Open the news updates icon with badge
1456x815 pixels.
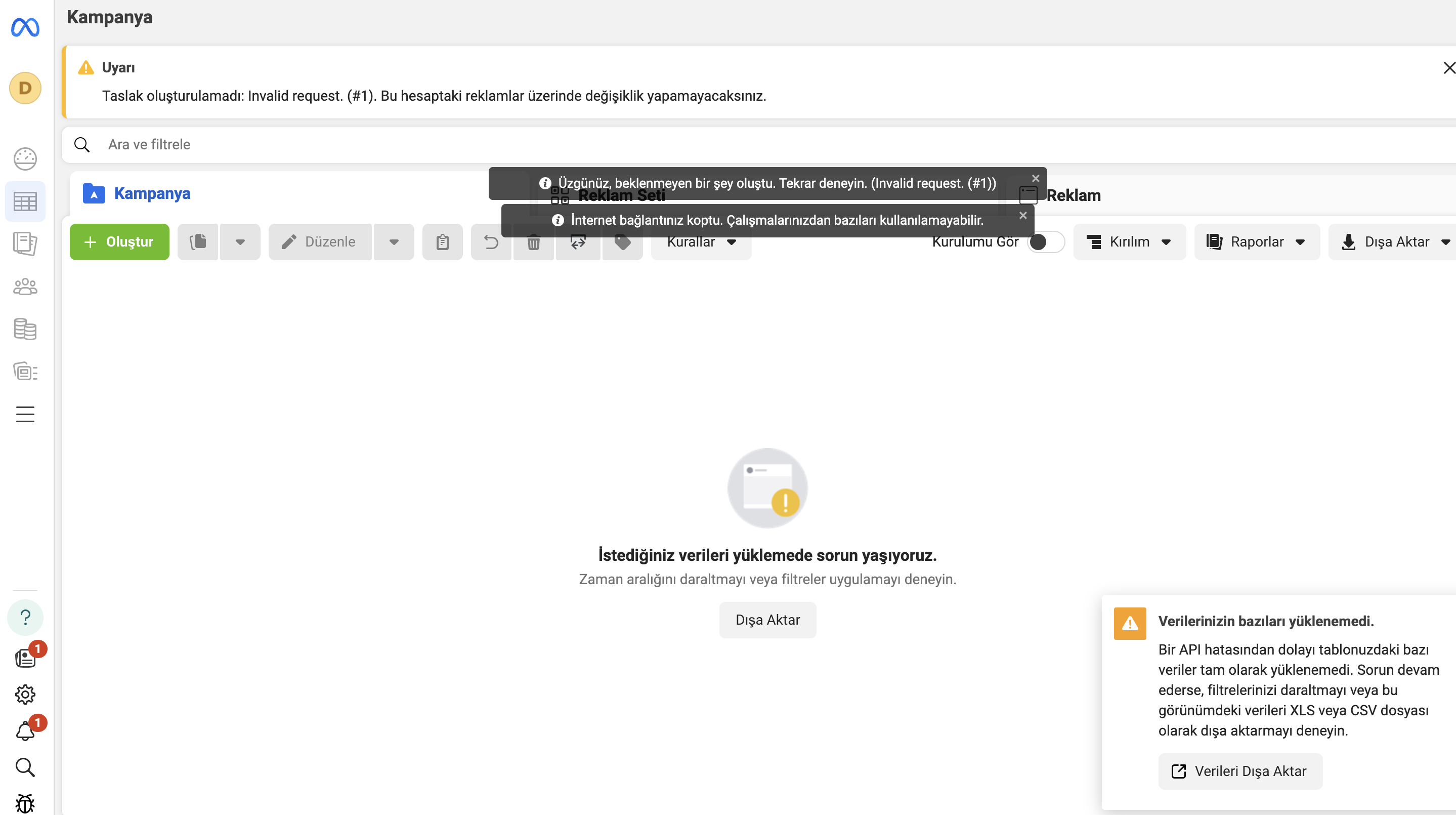pos(25,658)
